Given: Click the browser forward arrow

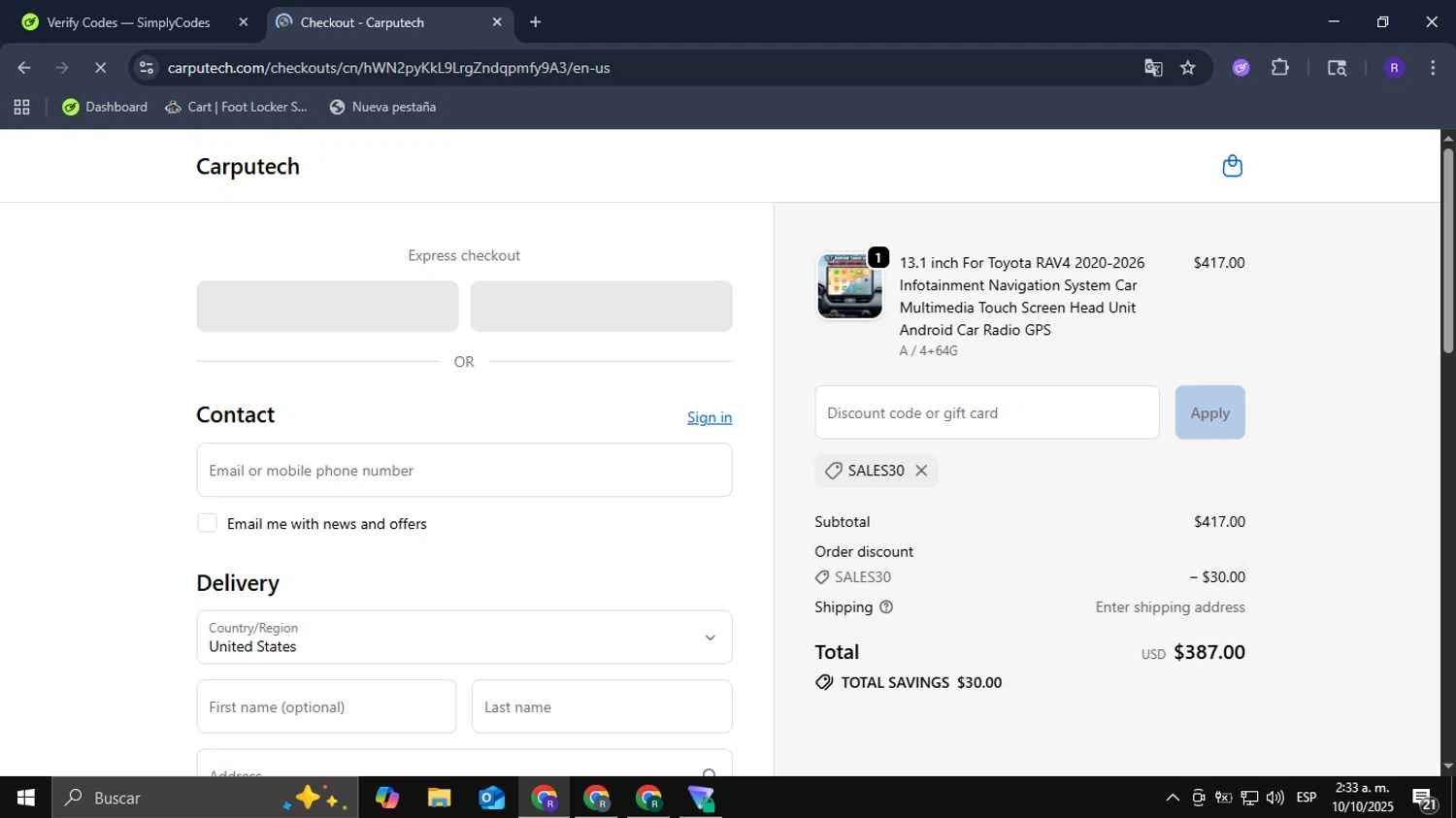Looking at the screenshot, I should [62, 68].
